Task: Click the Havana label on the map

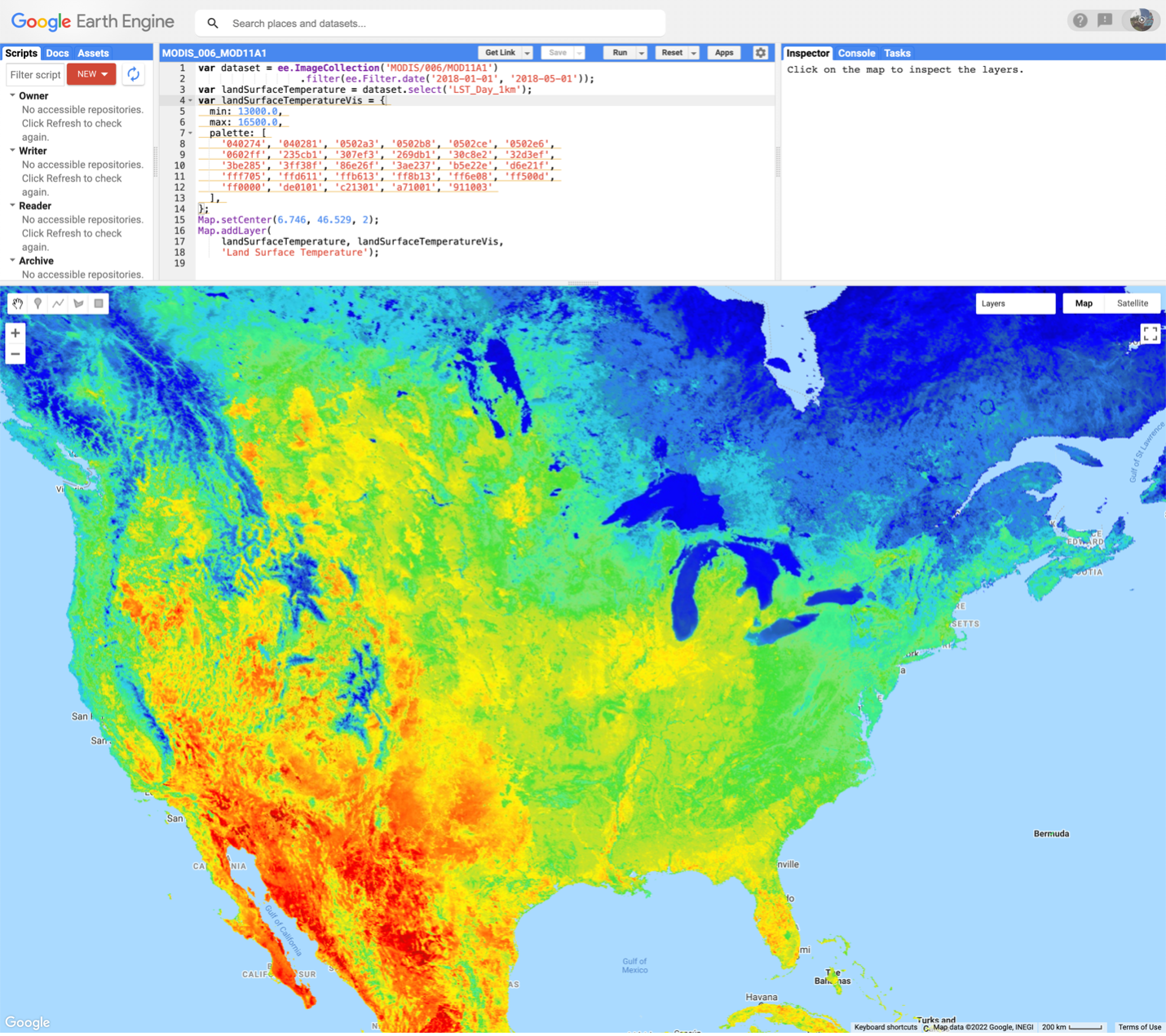Action: point(762,997)
